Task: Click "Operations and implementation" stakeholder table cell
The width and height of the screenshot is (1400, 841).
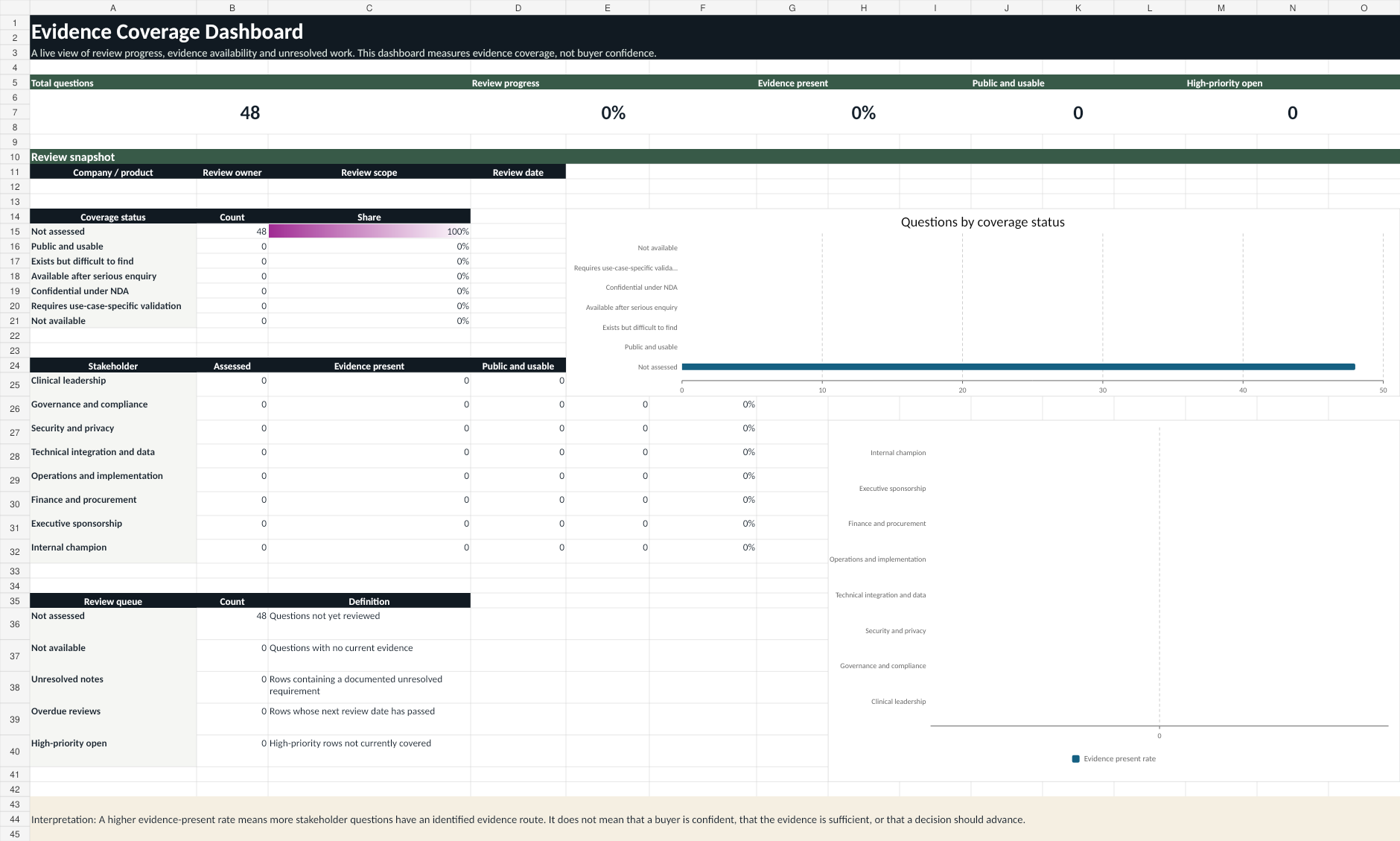Action: point(113,480)
